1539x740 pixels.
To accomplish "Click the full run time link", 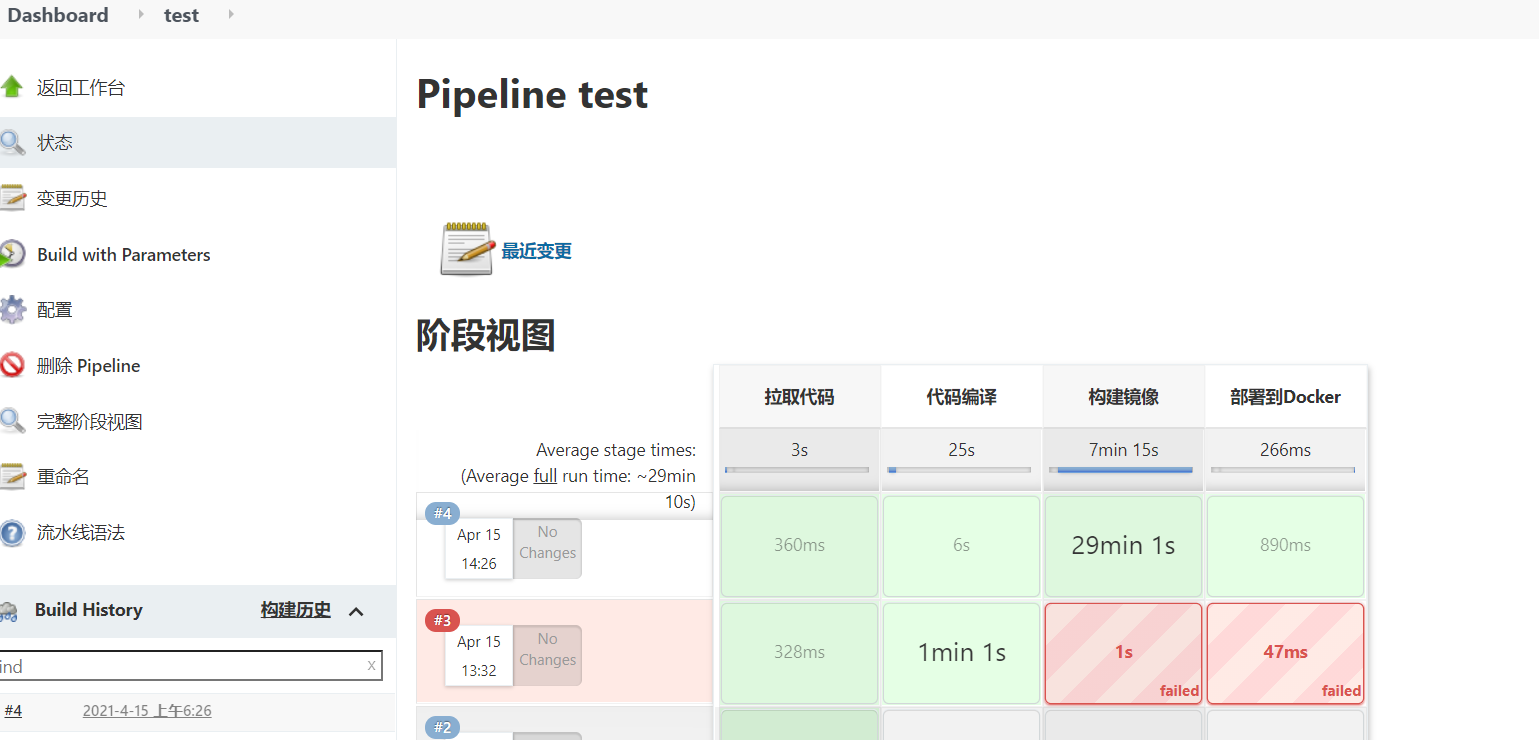I will tap(545, 476).
